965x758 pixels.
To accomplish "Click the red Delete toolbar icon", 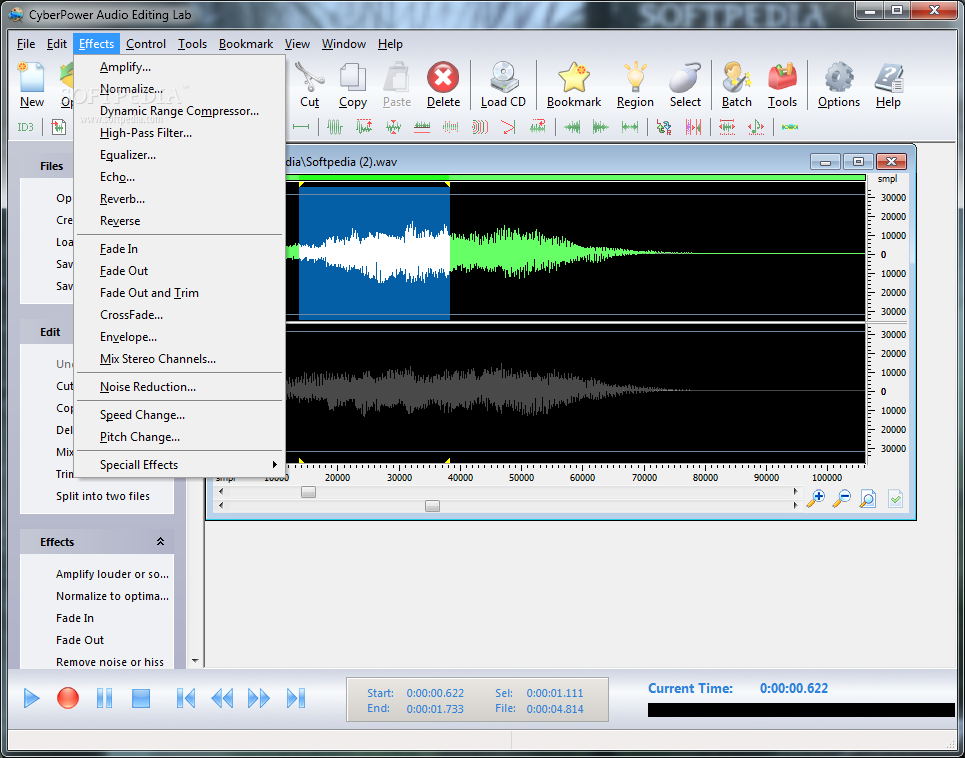I will [443, 85].
